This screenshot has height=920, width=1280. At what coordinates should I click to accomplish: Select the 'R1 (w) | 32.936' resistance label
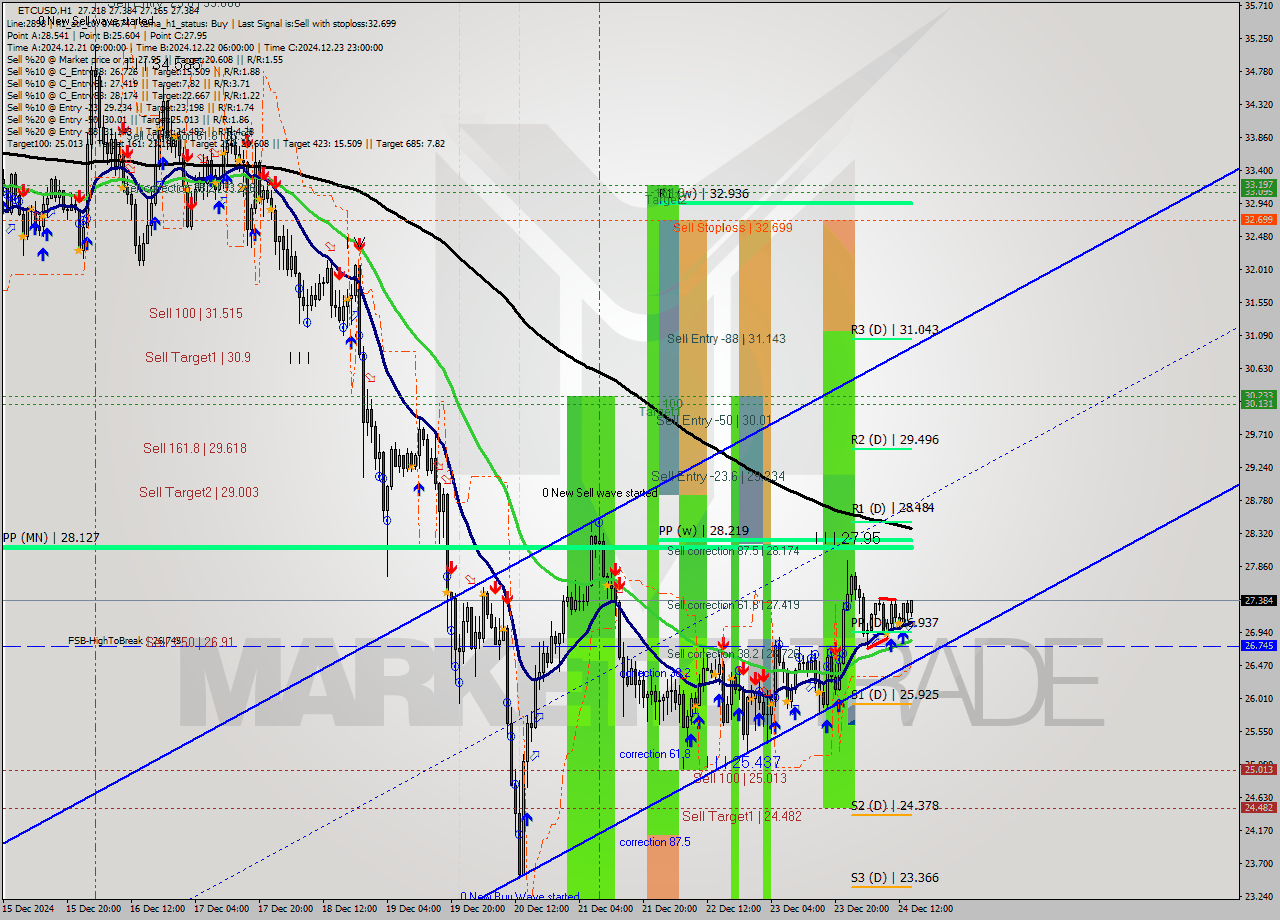(x=704, y=194)
